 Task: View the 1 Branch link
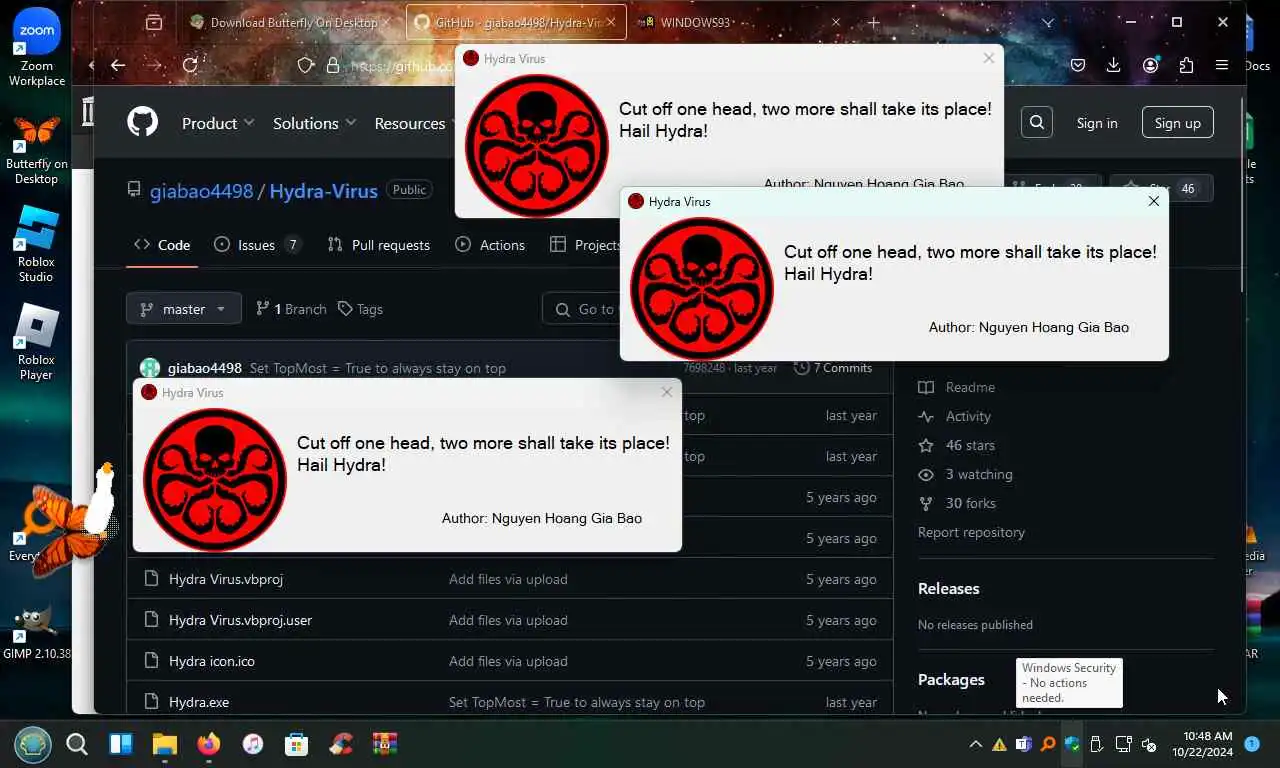click(292, 309)
